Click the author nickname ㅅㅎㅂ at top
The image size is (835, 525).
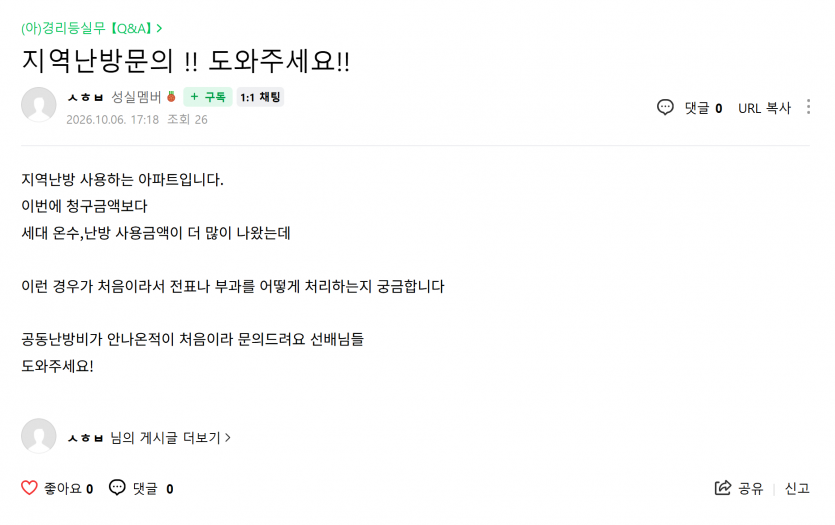[85, 97]
